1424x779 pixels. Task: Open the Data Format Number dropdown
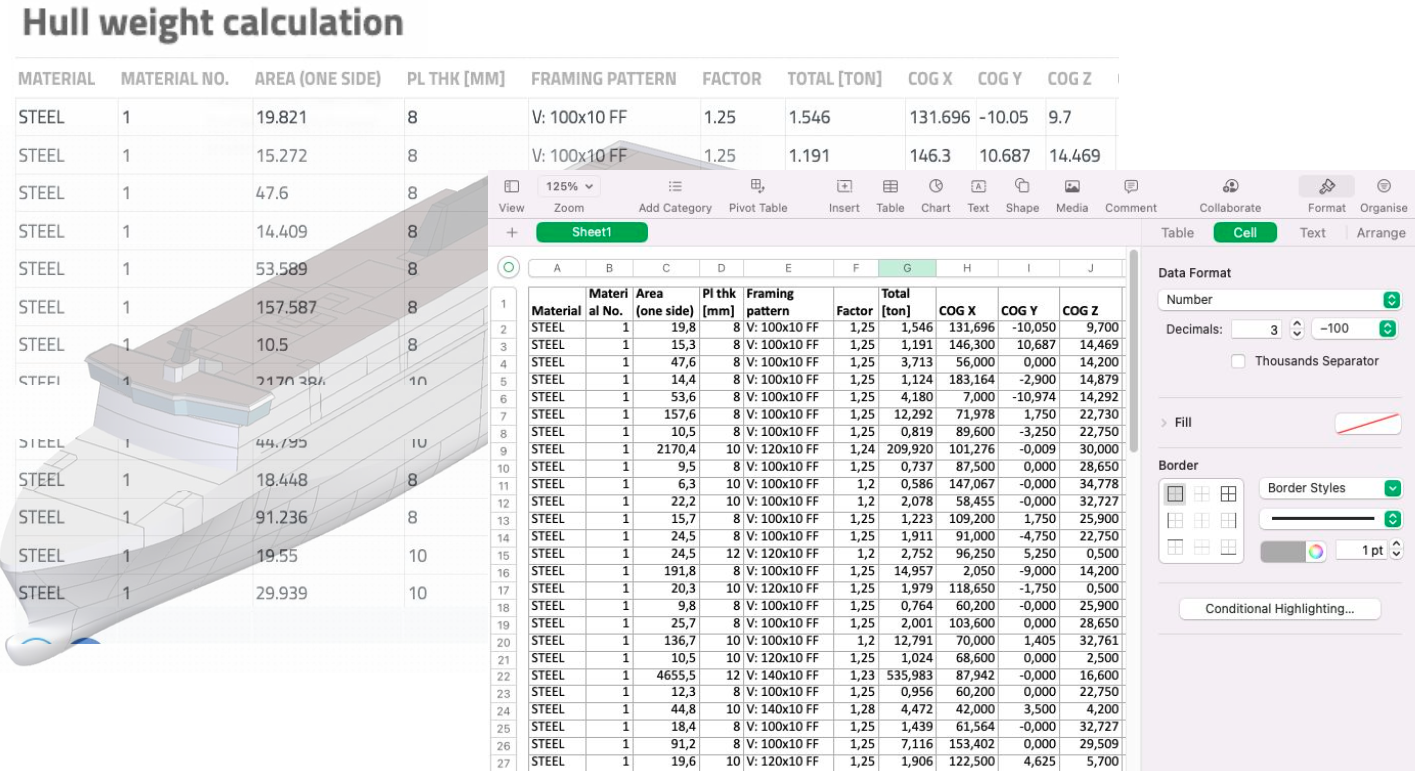point(1278,300)
